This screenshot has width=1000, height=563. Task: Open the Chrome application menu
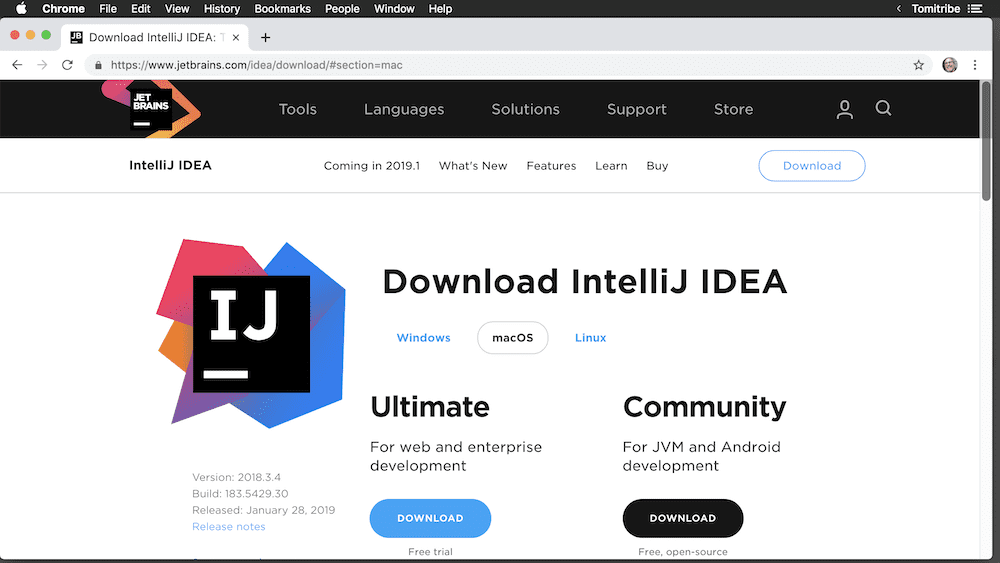click(63, 9)
